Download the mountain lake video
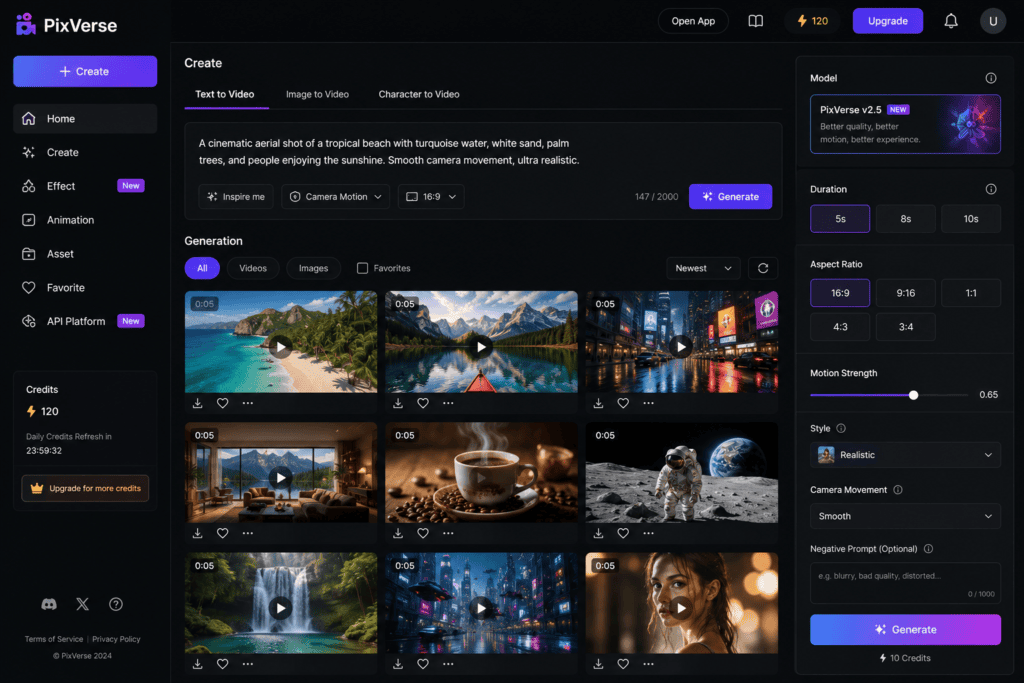This screenshot has width=1024, height=683. tap(398, 403)
